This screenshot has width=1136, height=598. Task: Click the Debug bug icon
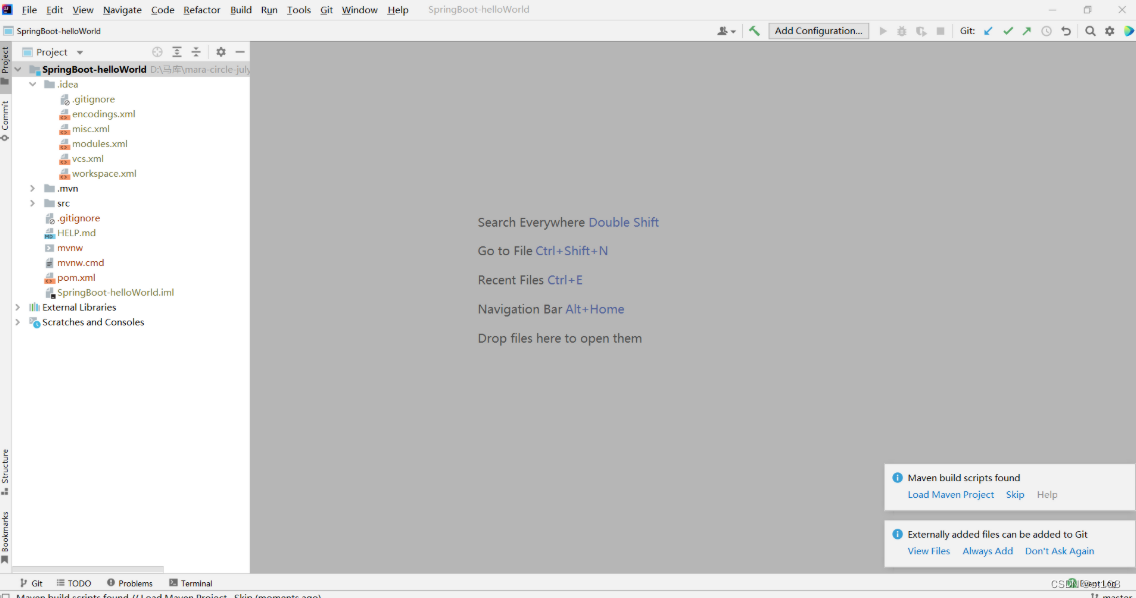pyautogui.click(x=902, y=31)
